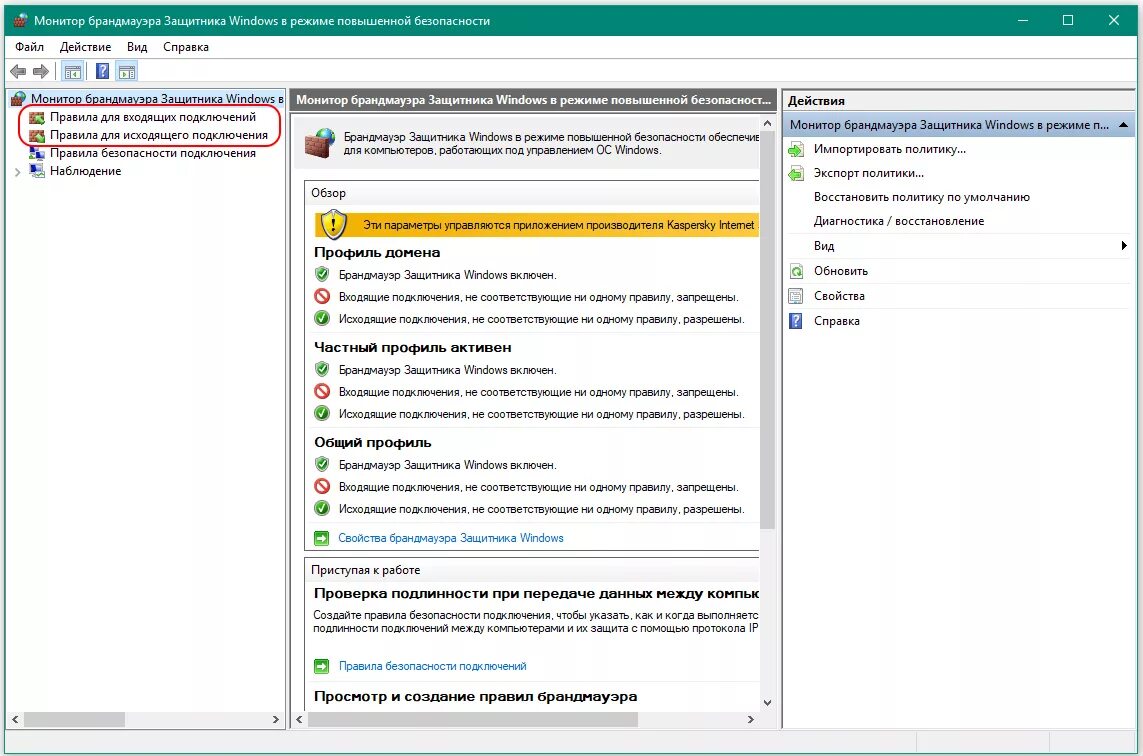
Task: Click green arrow icon beside security rules link
Action: point(321,666)
